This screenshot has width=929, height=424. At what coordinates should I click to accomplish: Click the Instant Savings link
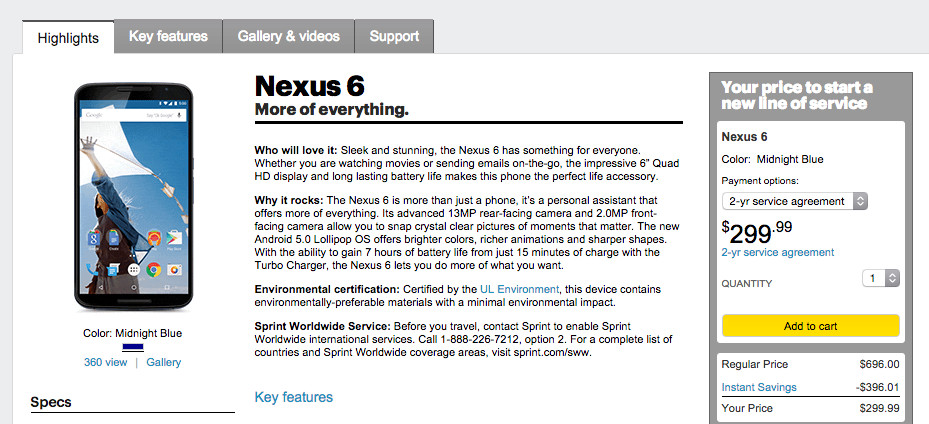coord(759,387)
